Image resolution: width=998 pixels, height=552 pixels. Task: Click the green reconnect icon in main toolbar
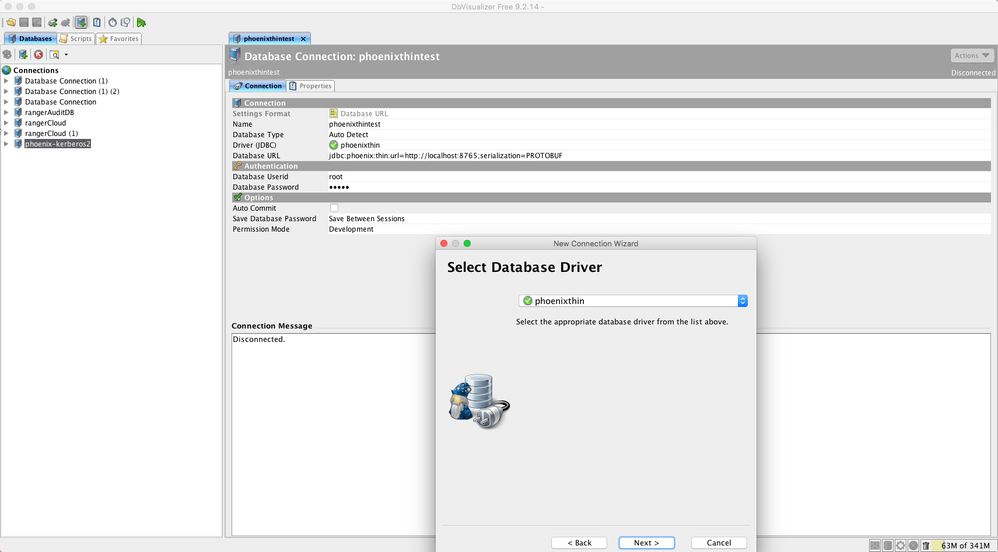(x=52, y=22)
